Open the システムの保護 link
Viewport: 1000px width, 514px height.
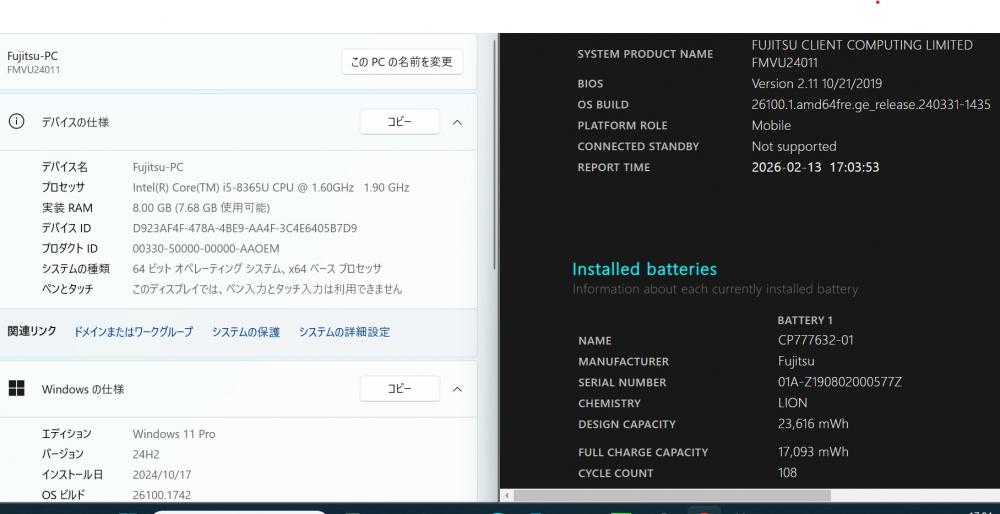(x=246, y=332)
